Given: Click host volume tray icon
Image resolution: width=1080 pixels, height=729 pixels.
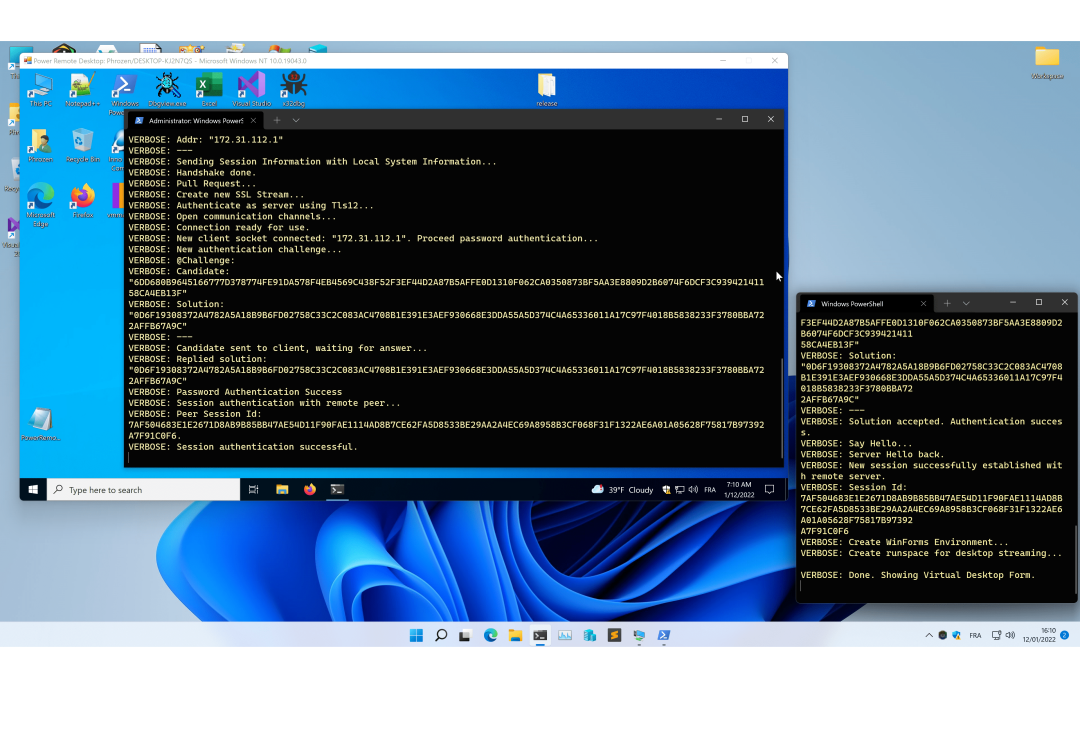Looking at the screenshot, I should [x=1010, y=635].
